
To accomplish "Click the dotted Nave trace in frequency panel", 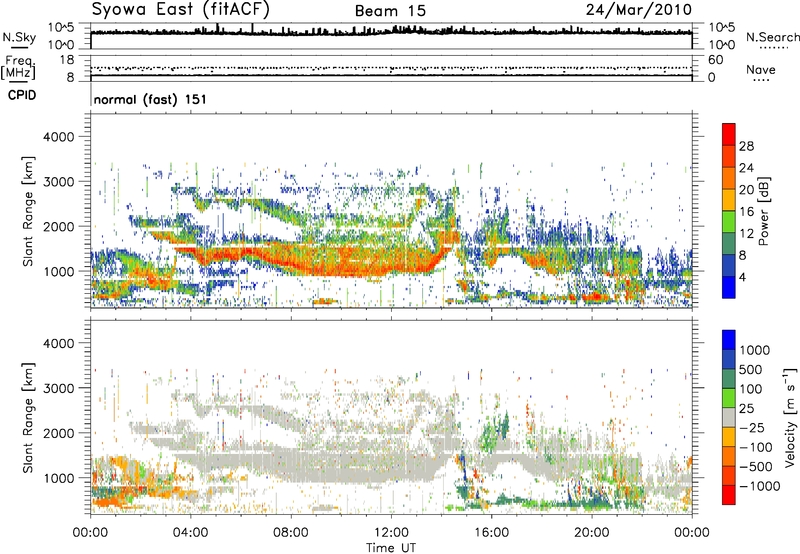I will click(x=391, y=68).
